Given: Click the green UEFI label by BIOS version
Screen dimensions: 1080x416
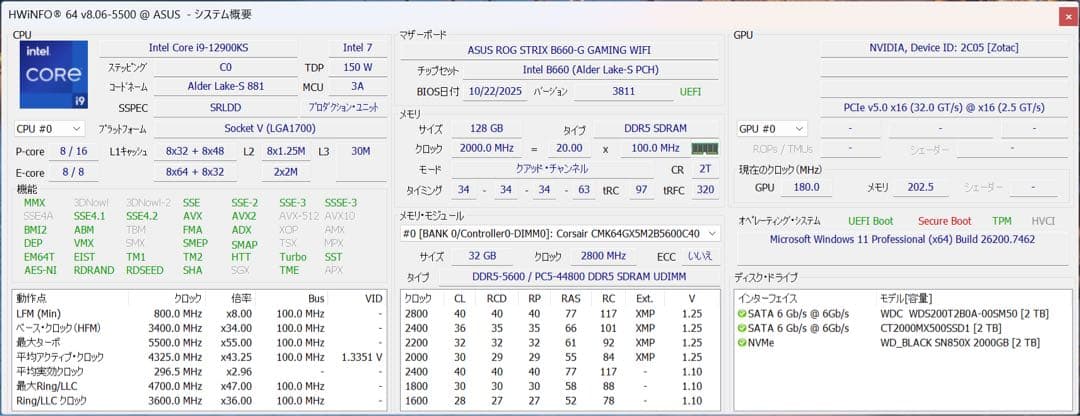Looking at the screenshot, I should (x=691, y=91).
